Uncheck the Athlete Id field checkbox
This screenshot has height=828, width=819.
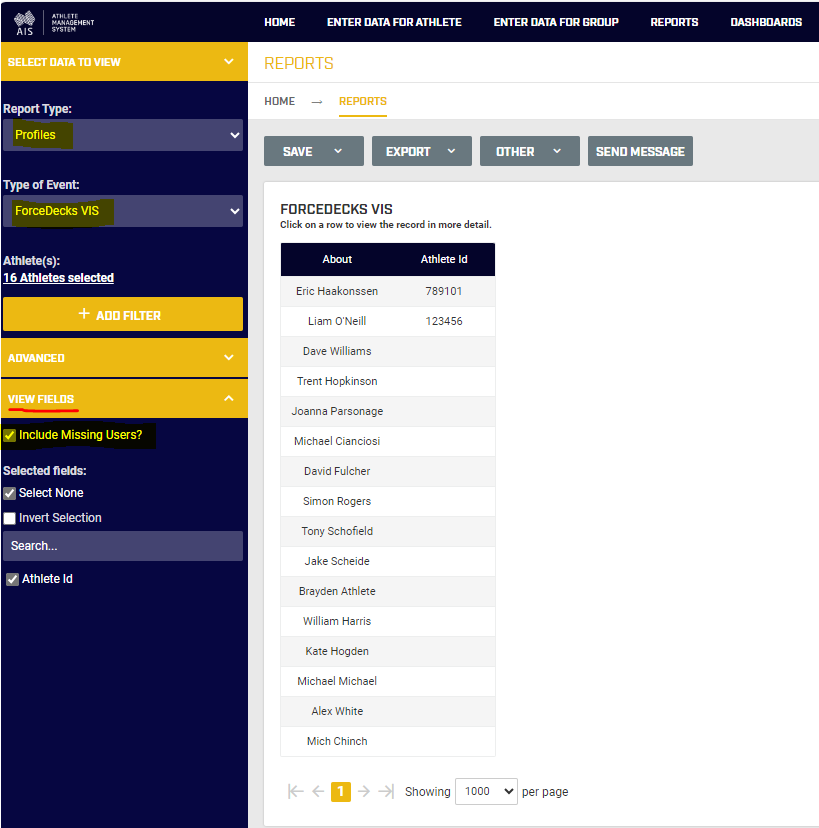(x=13, y=579)
